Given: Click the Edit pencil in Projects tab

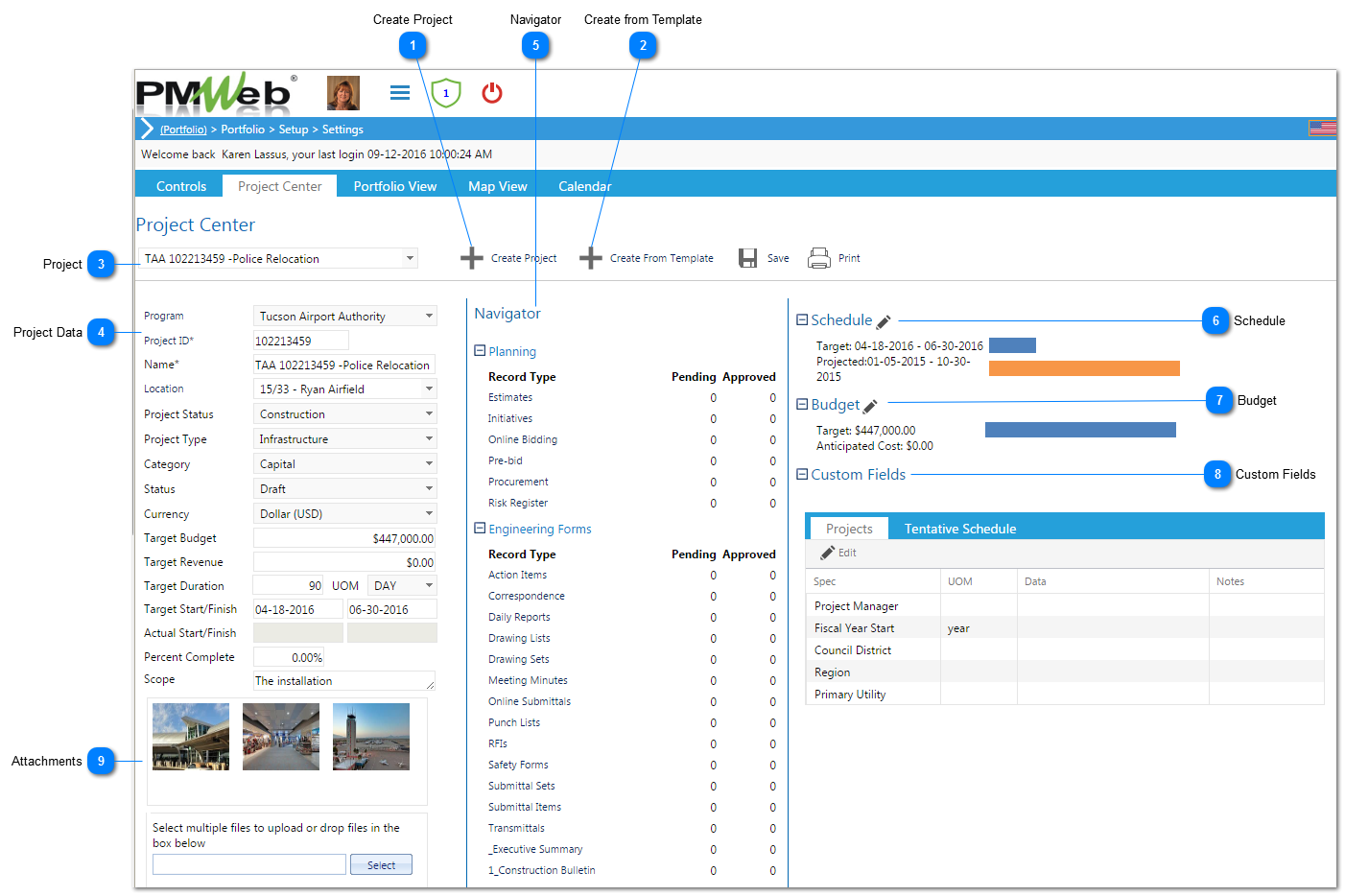Looking at the screenshot, I should (828, 553).
